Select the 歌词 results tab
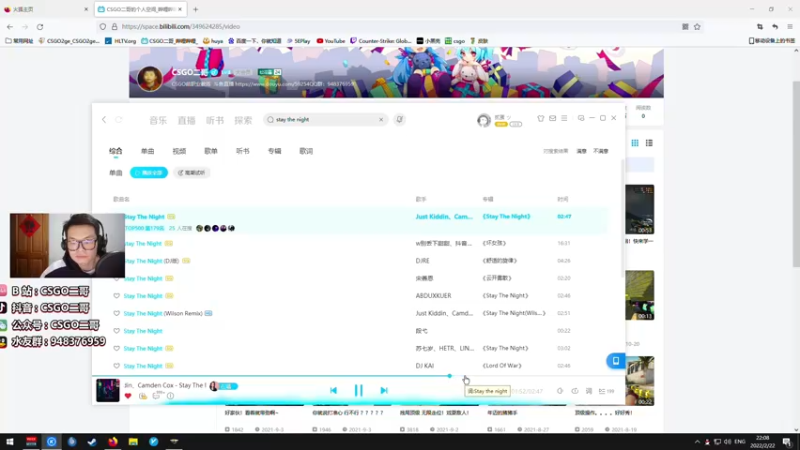This screenshot has width=800, height=450. click(x=306, y=151)
